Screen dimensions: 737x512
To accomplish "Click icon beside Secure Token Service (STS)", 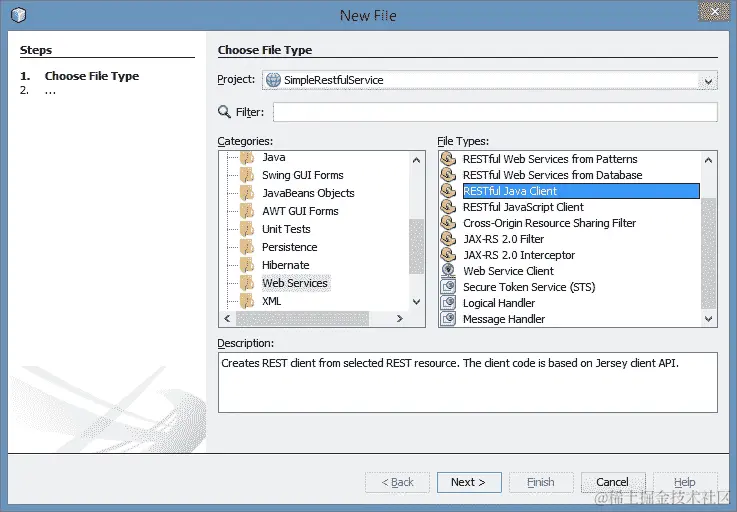I will (448, 287).
